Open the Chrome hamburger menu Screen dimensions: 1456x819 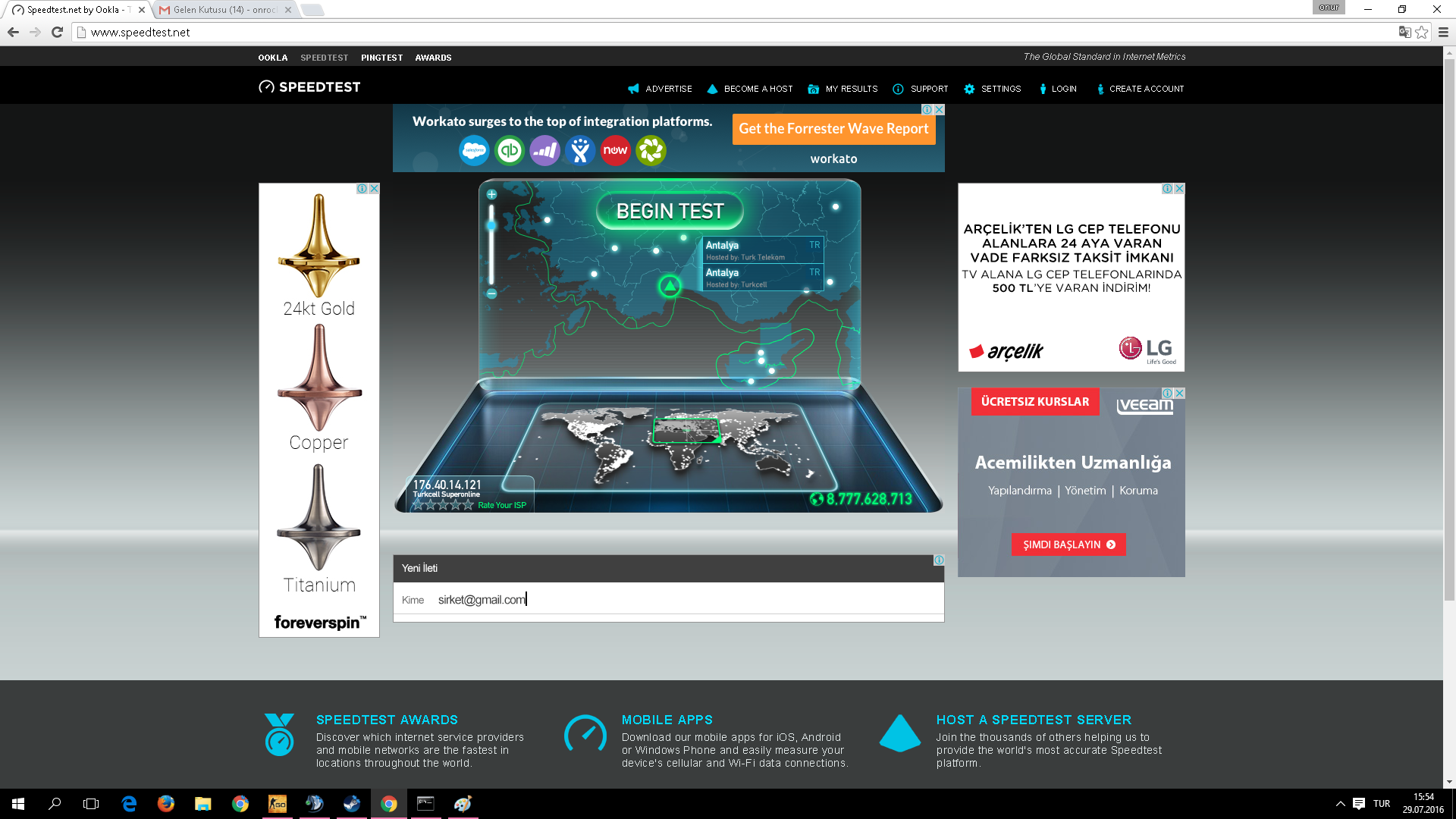(x=1443, y=32)
